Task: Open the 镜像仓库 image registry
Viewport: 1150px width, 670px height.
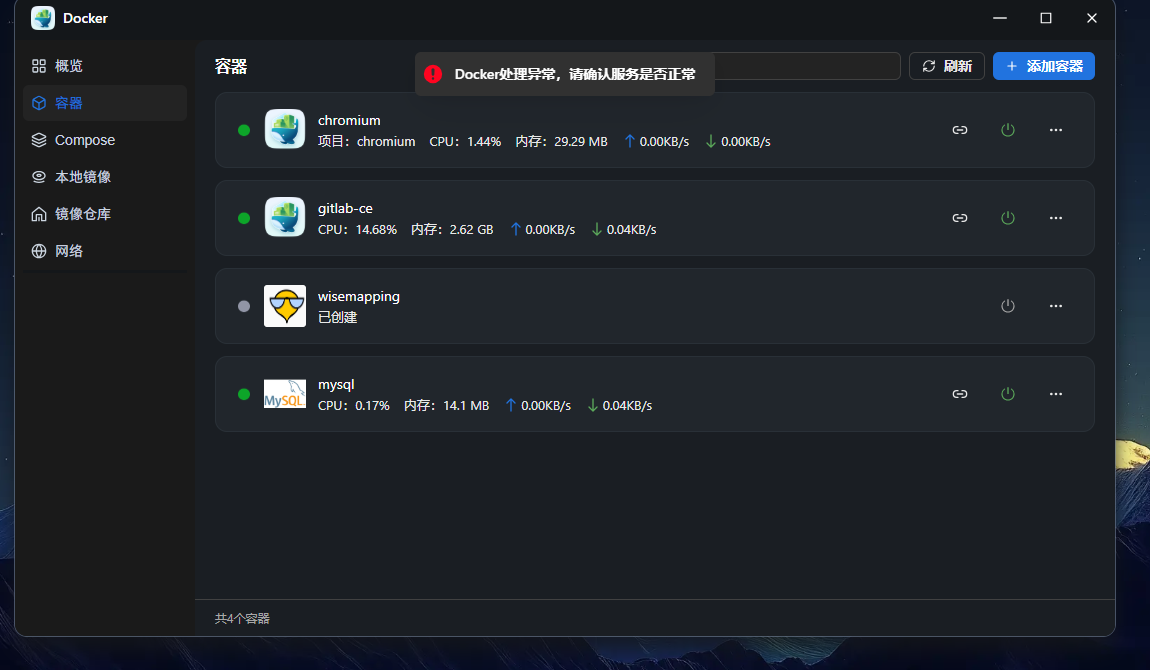Action: (x=105, y=214)
